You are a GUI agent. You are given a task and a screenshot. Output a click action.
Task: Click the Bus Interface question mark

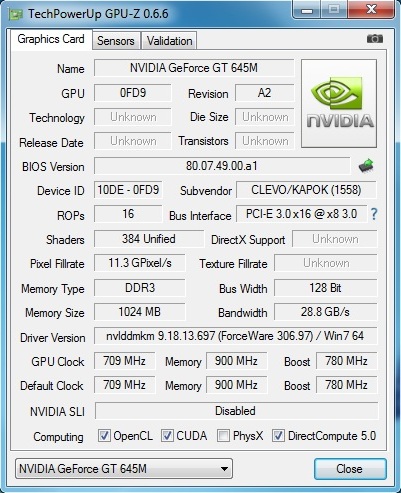click(374, 214)
